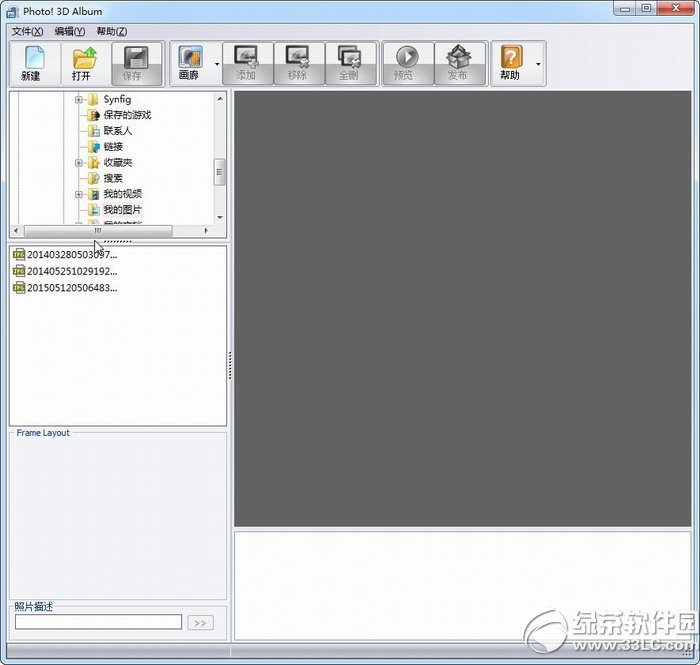Click the 搜索 folder icon
The height and width of the screenshot is (665, 700).
click(93, 179)
